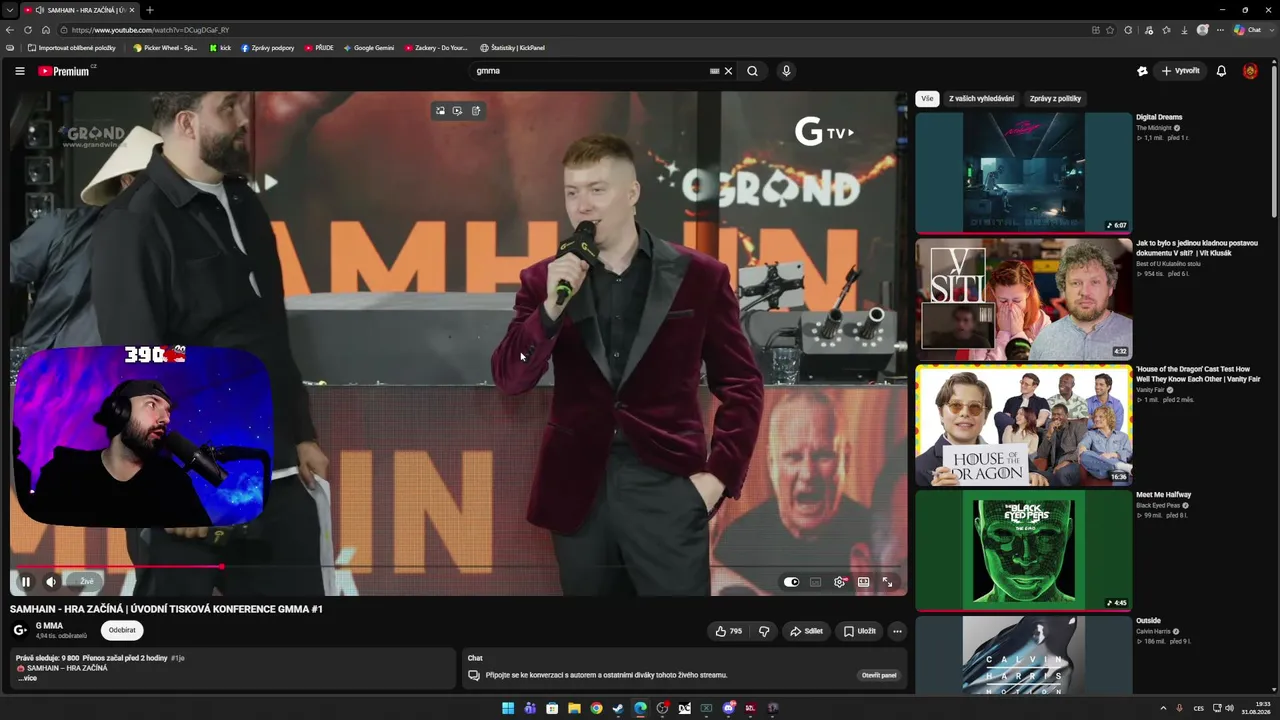This screenshot has width=1280, height=720.
Task: Like the video with 795 likes
Action: pos(729,631)
